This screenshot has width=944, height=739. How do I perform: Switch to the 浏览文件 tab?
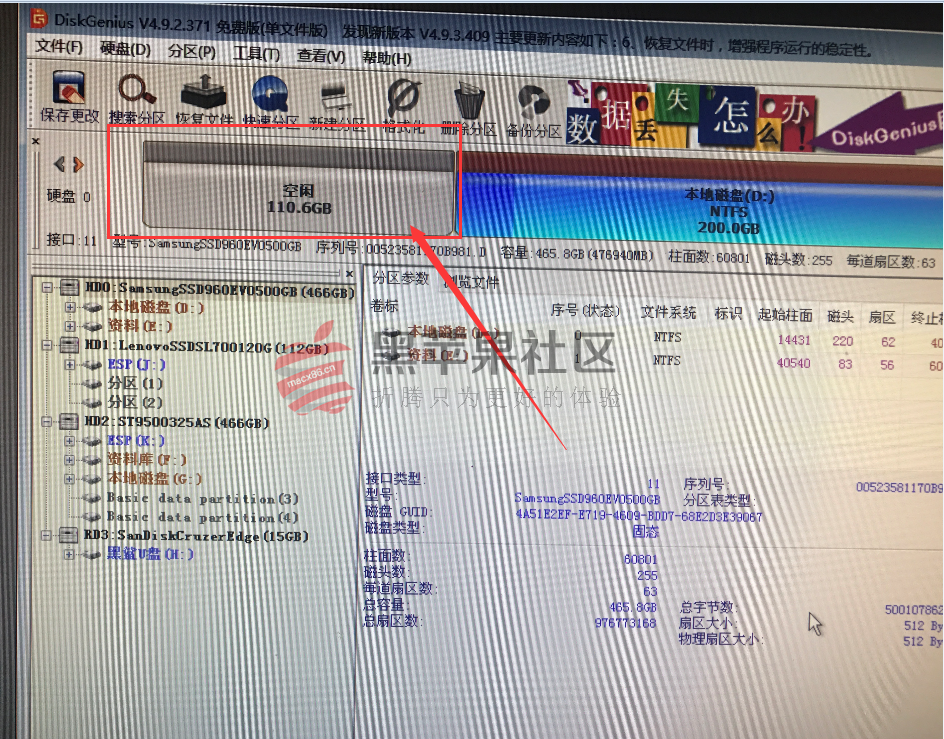pos(473,282)
